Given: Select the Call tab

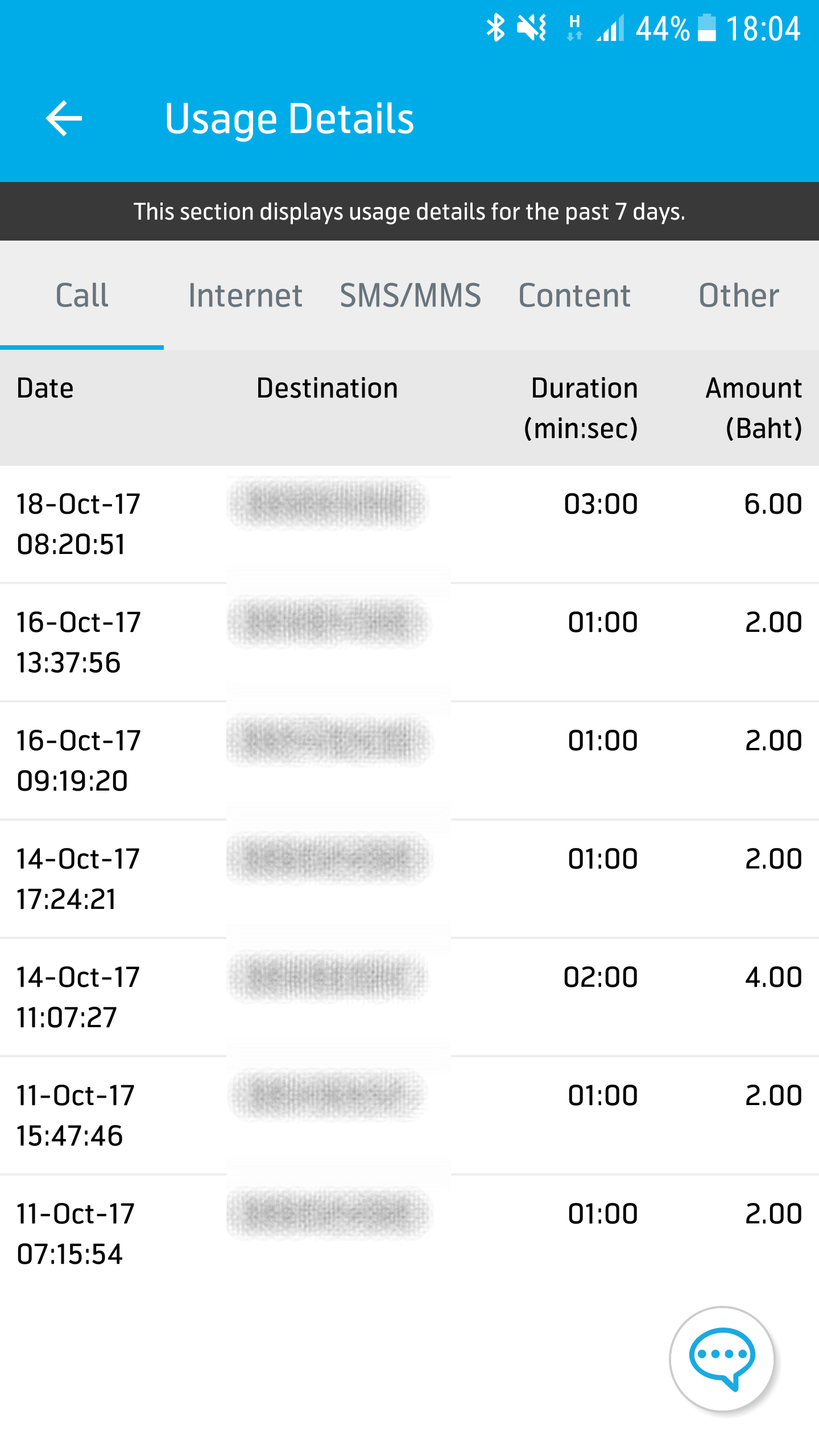Looking at the screenshot, I should [x=82, y=295].
